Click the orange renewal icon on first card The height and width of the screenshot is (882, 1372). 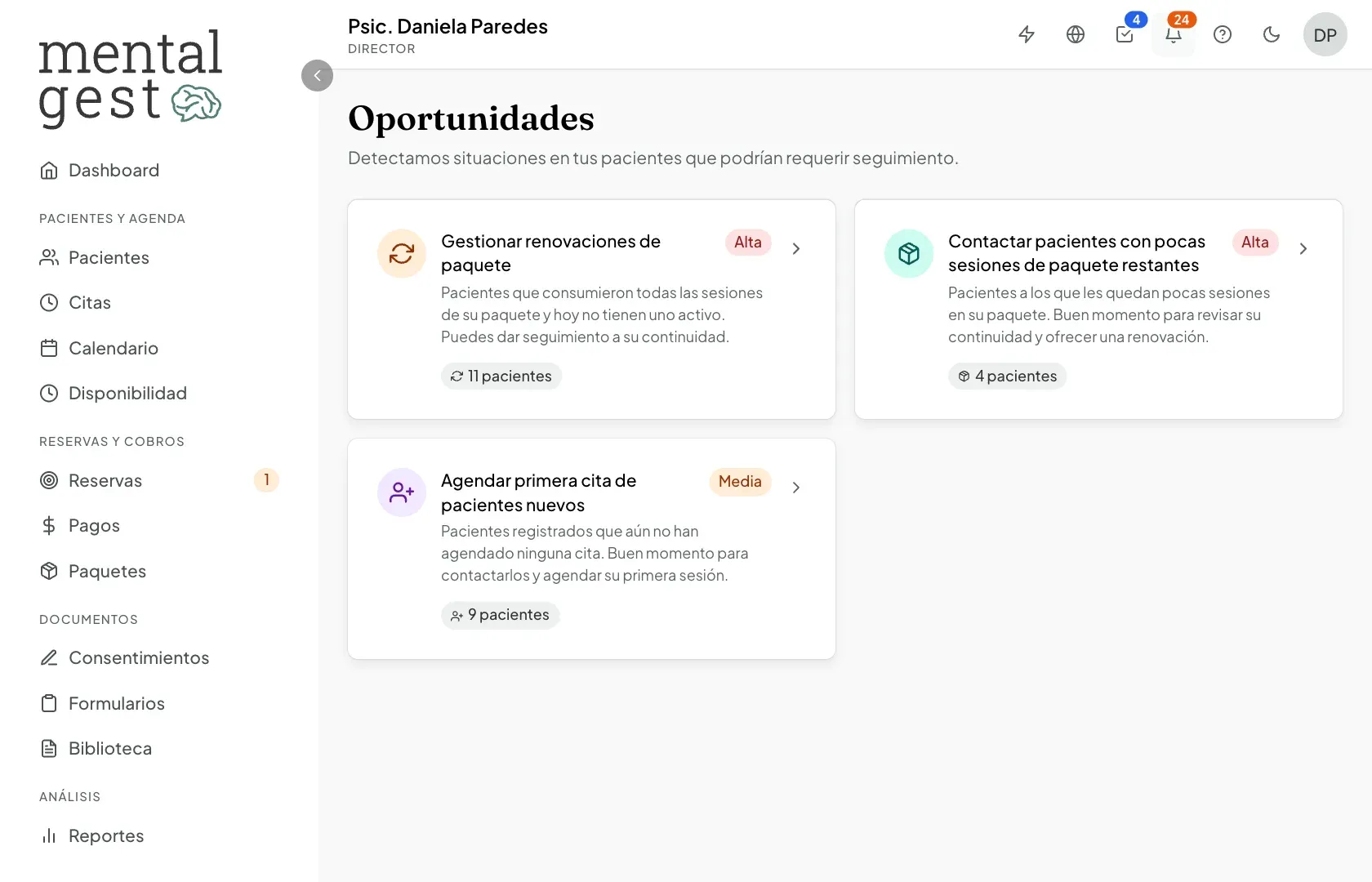point(402,253)
